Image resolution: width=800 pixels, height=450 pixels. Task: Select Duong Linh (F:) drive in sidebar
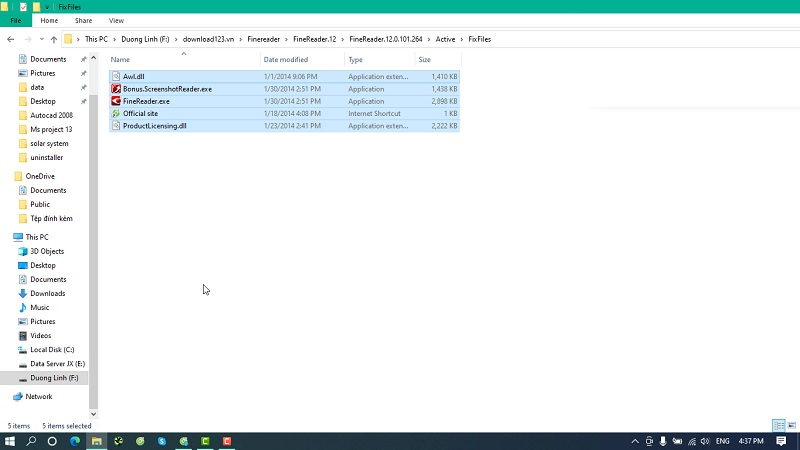54,378
